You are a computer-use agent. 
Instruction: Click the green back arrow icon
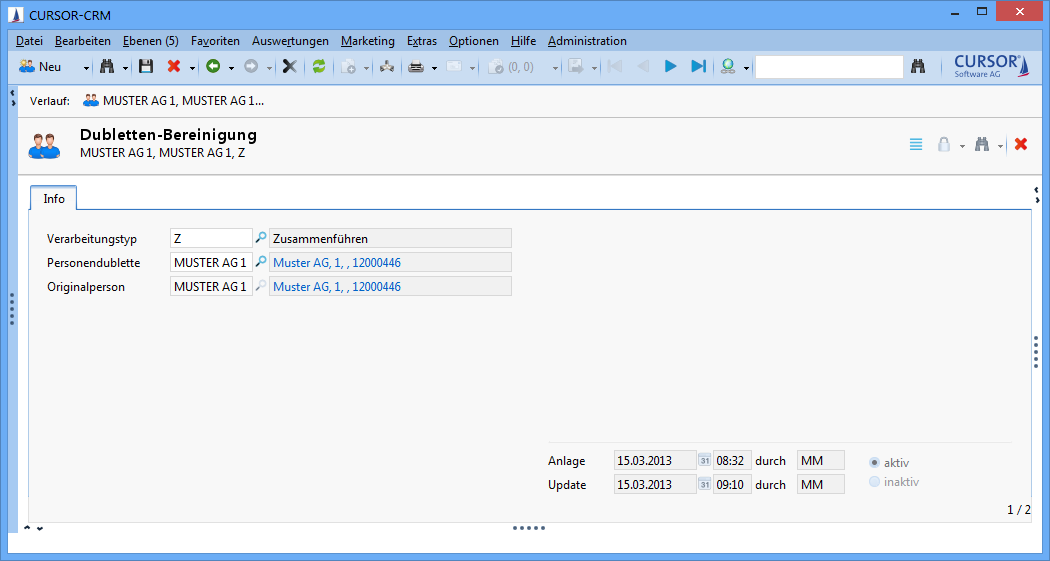[212, 67]
